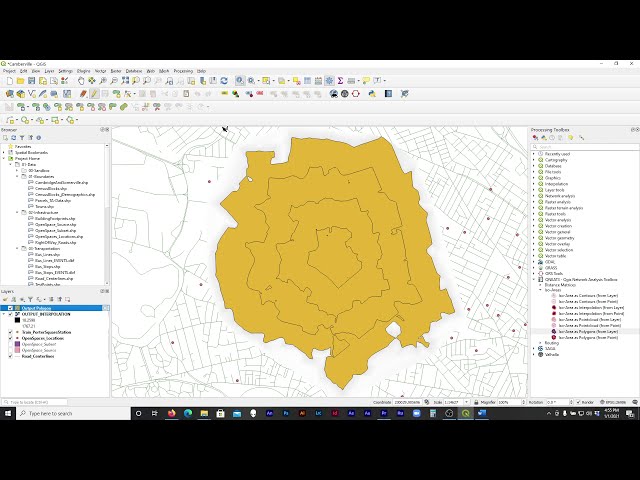
Task: Open the Python console icon
Action: coord(372,94)
